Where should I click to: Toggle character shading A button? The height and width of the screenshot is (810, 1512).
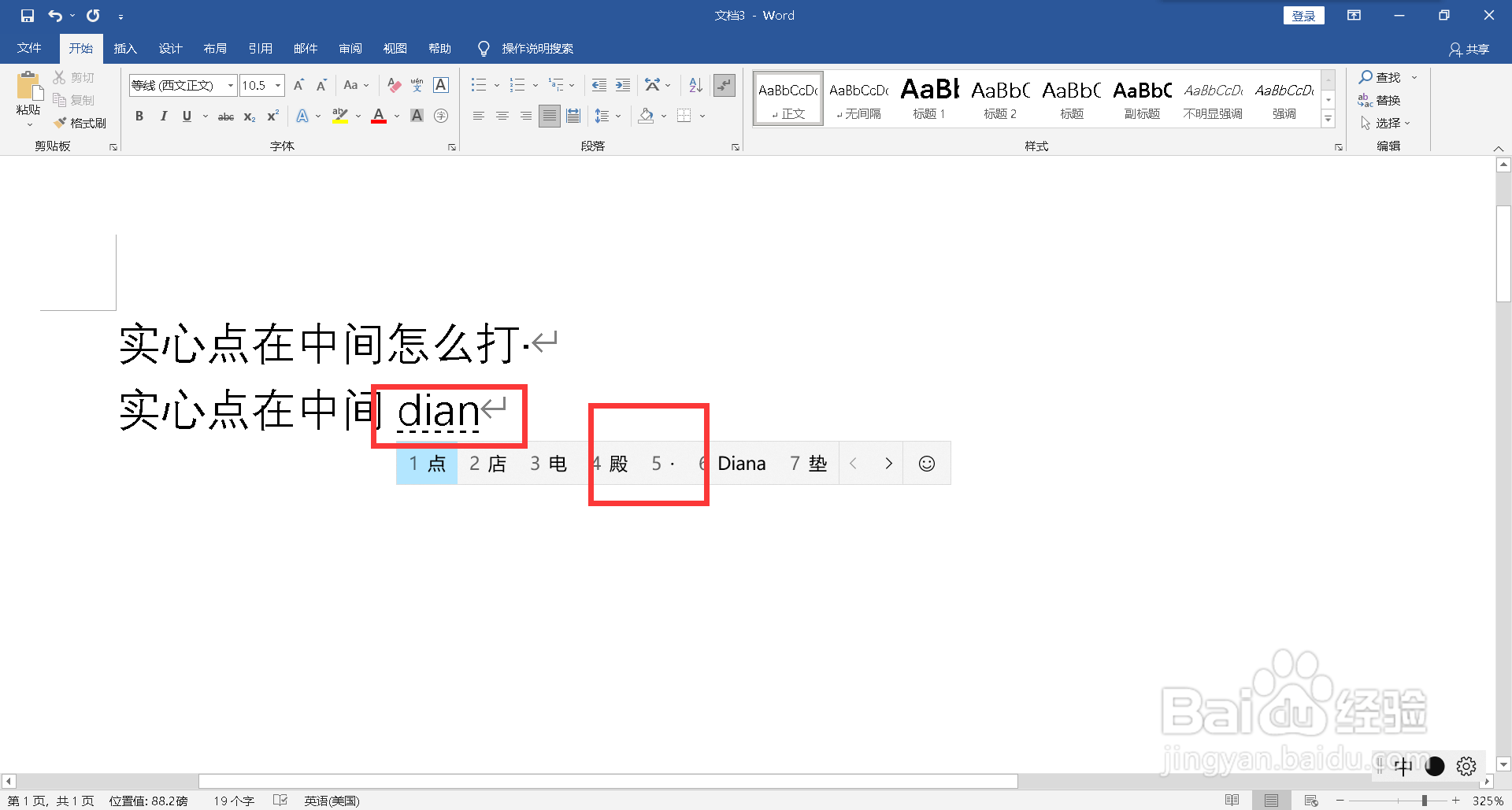(x=417, y=116)
